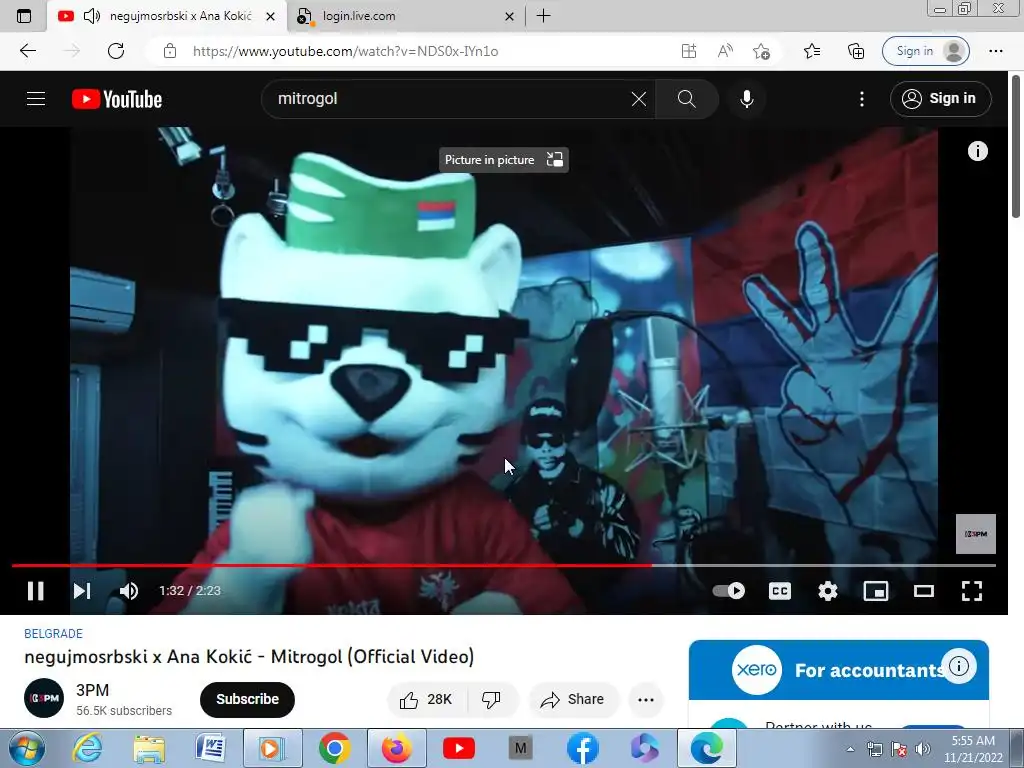Viewport: 1024px width, 768px height.
Task: Start Read aloud from address bar
Action: pos(725,51)
